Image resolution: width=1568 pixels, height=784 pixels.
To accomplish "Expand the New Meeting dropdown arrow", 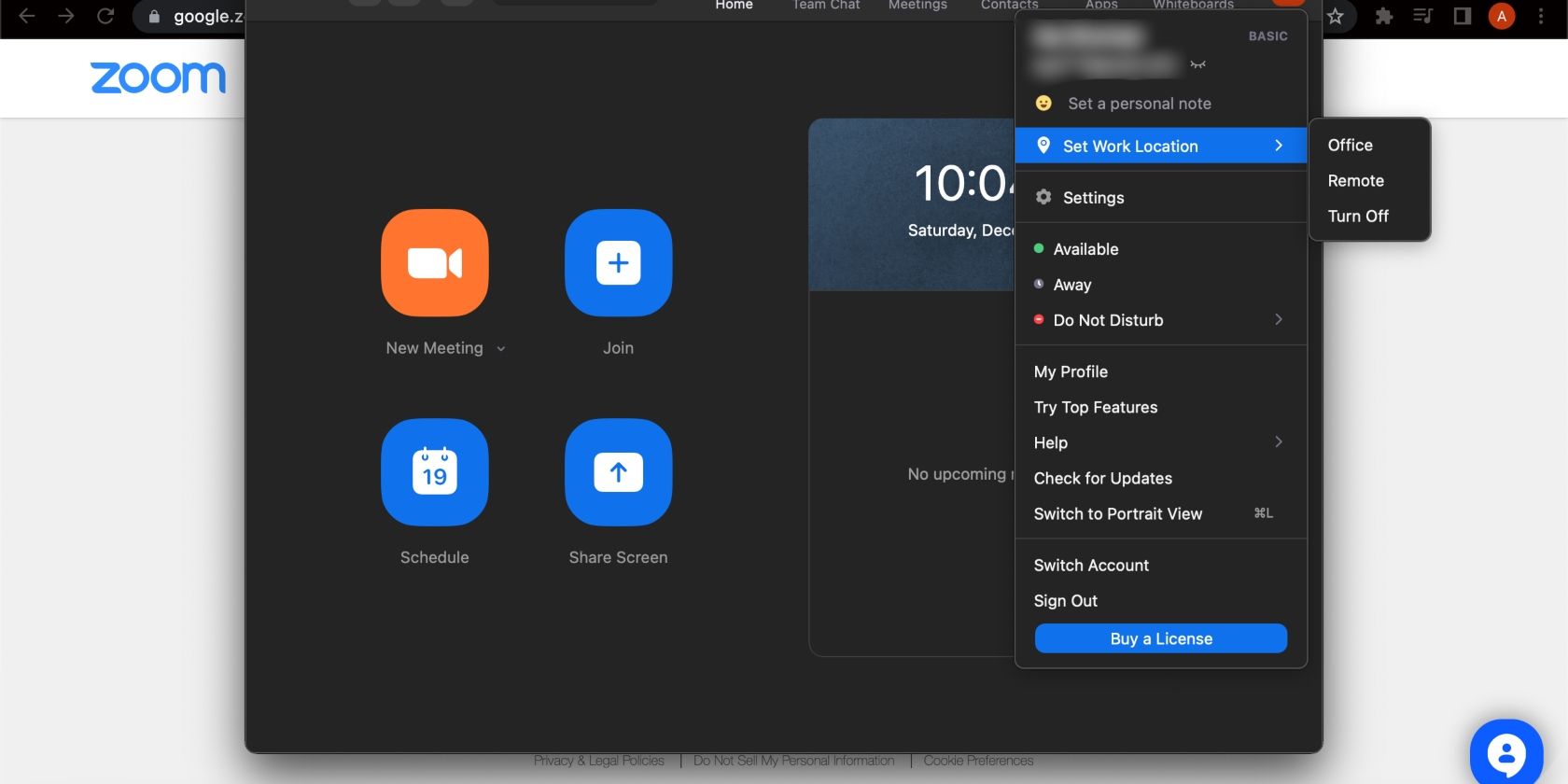I will pos(501,349).
